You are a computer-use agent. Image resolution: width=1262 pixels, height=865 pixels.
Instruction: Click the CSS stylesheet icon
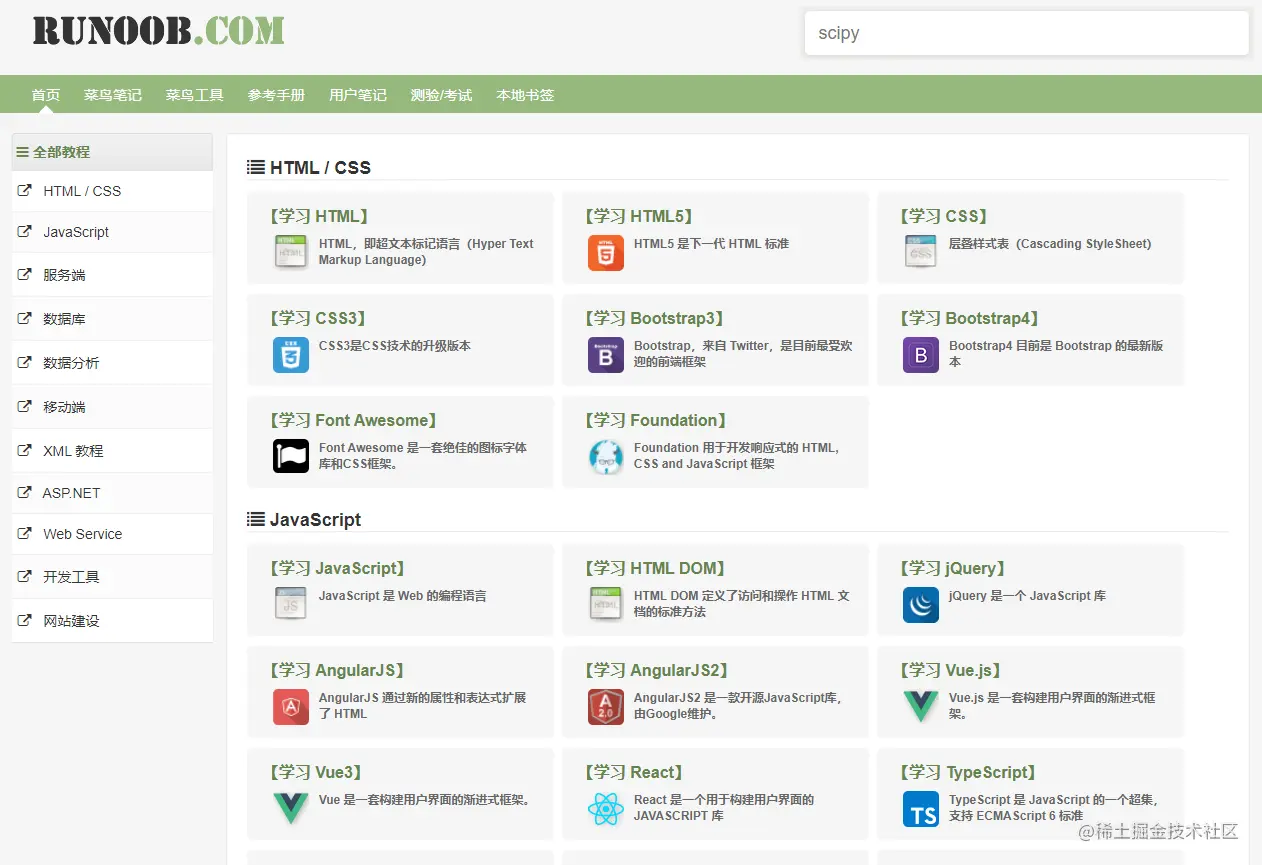tap(921, 252)
